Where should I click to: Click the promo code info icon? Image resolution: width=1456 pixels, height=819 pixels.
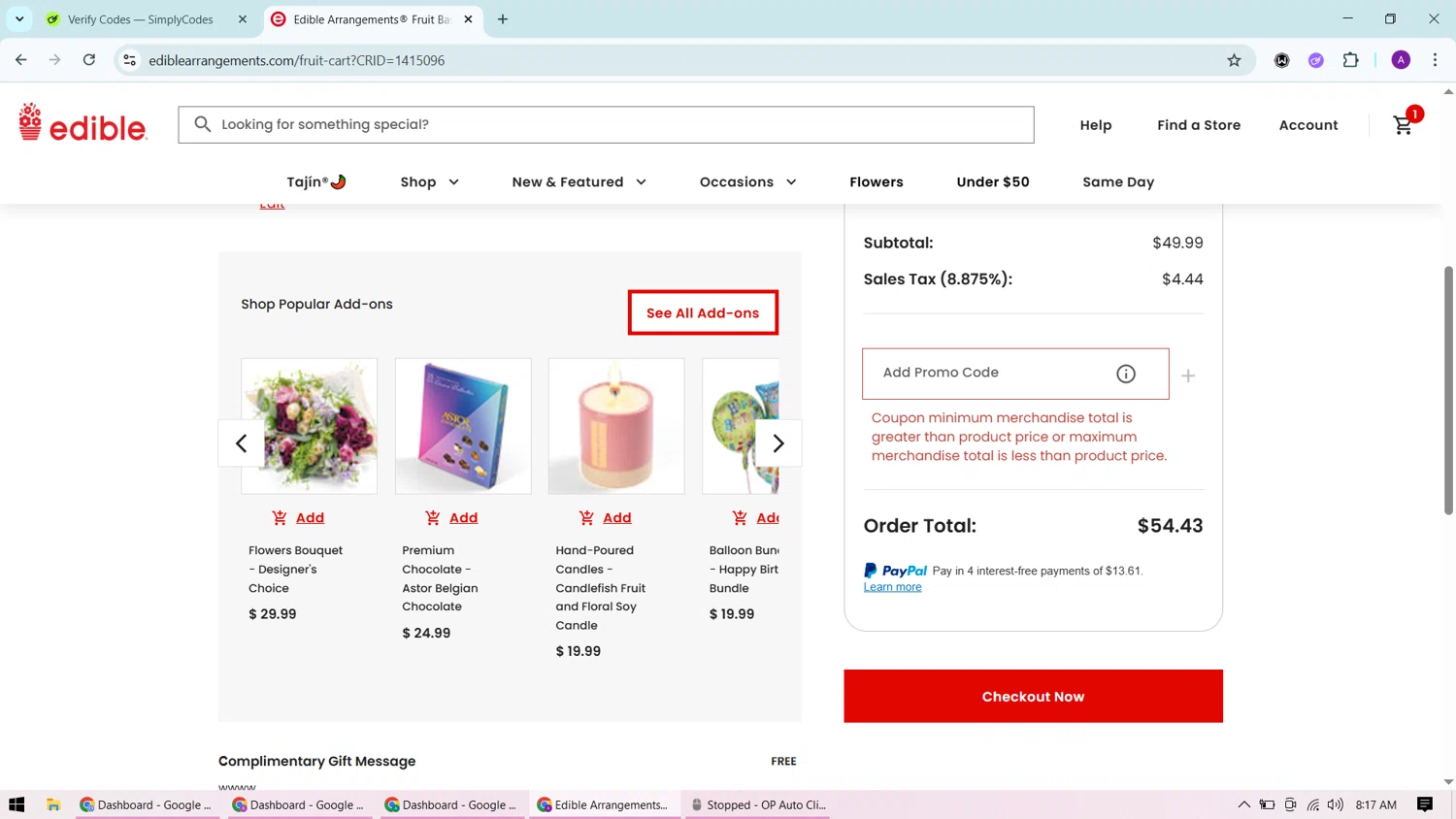[1126, 374]
